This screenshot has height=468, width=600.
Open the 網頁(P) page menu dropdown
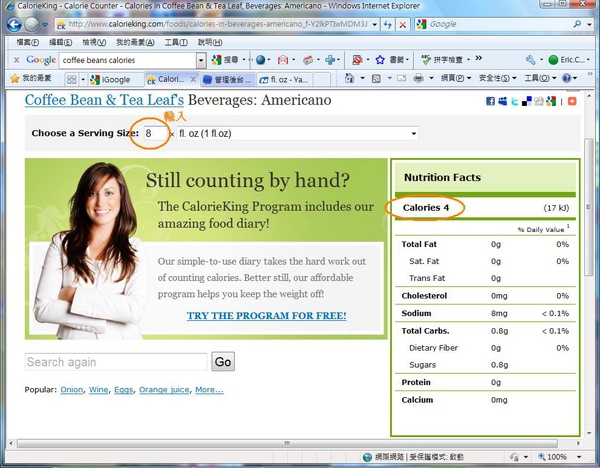455,78
